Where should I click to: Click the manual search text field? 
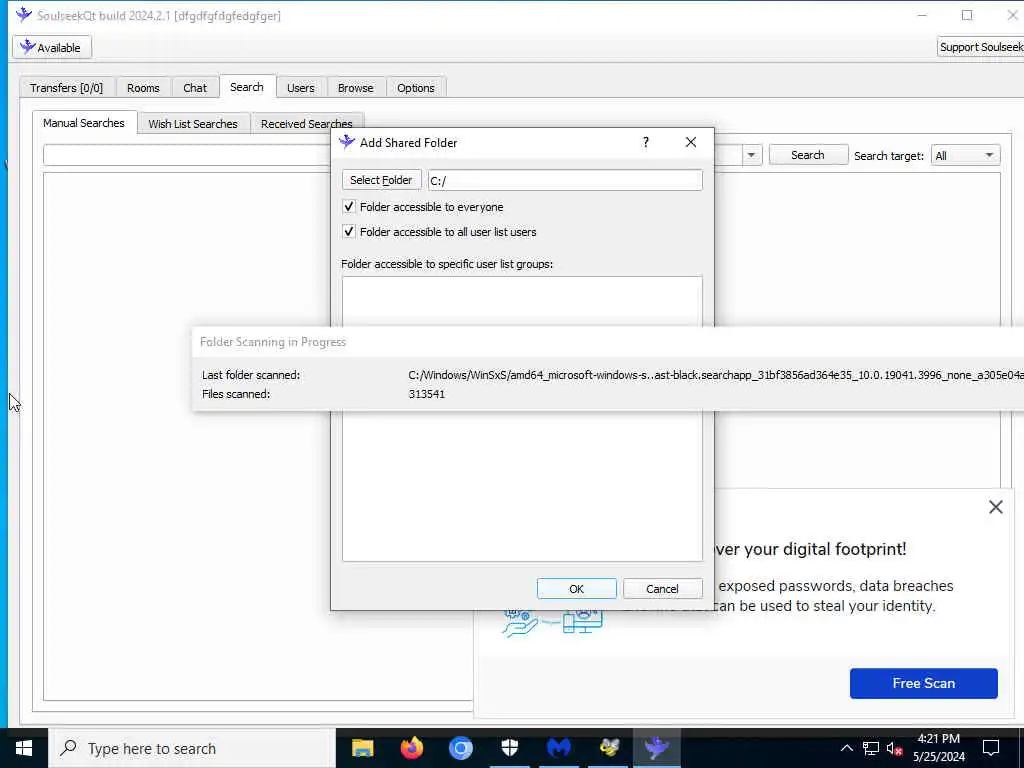tap(187, 155)
